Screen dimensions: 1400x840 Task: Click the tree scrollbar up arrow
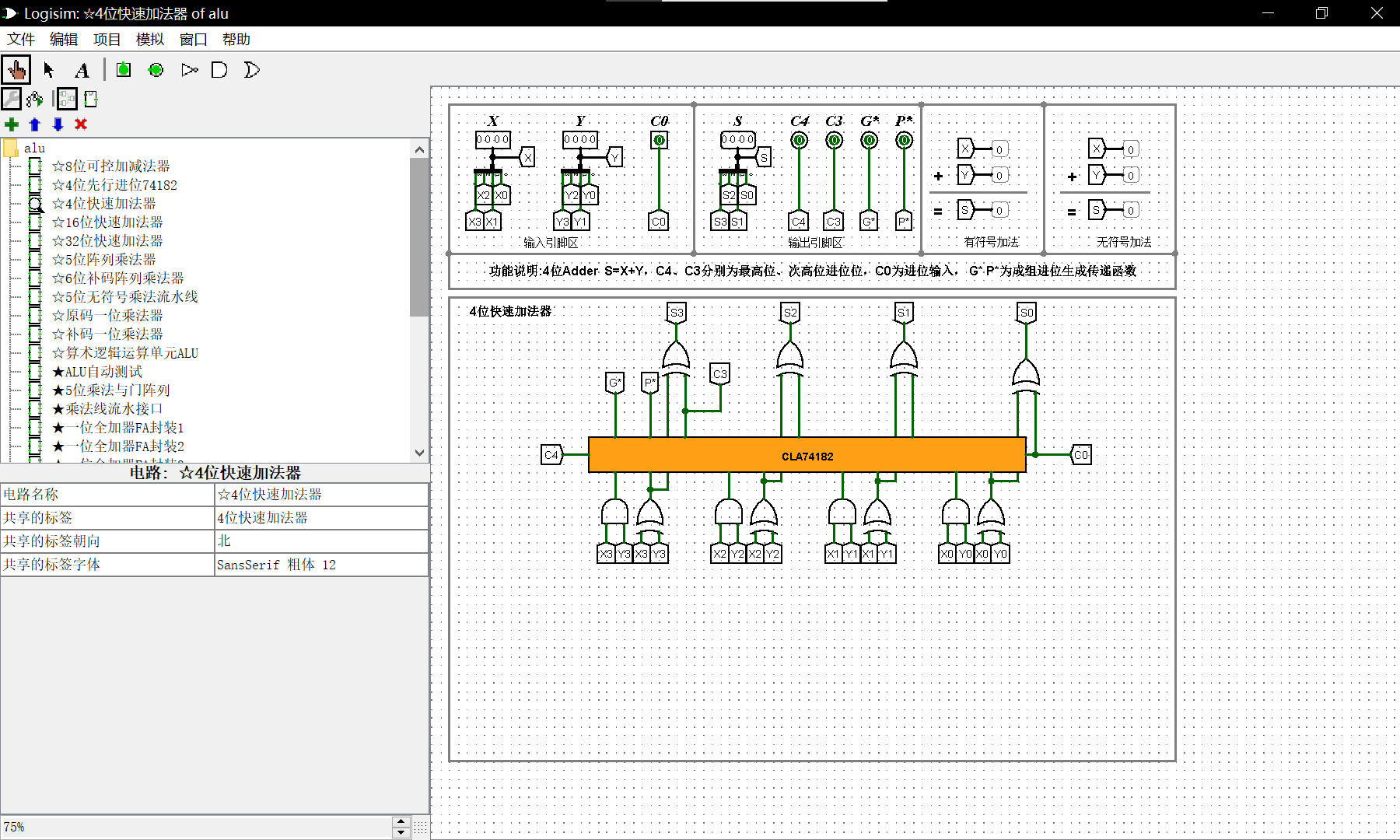(419, 149)
